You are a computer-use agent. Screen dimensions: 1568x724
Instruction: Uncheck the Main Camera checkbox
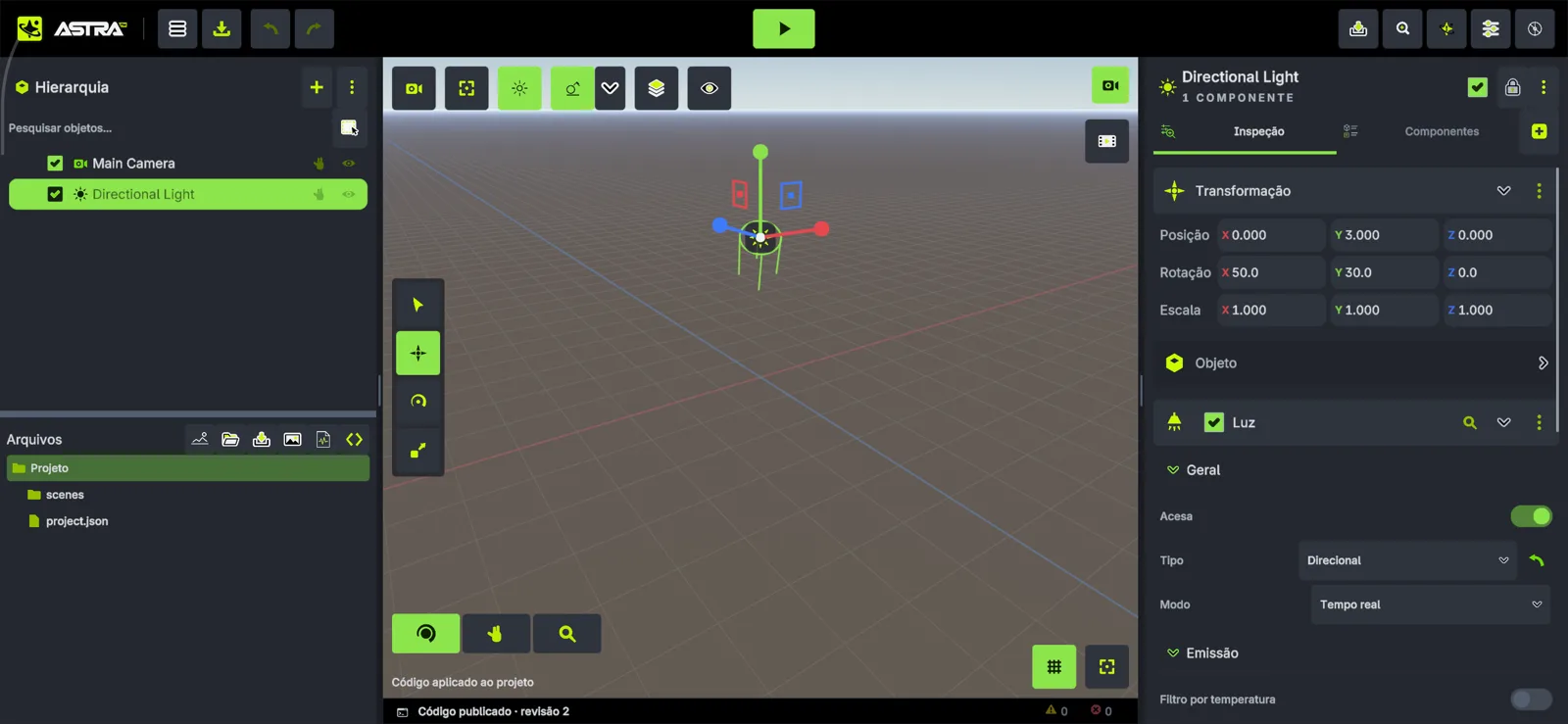55,164
